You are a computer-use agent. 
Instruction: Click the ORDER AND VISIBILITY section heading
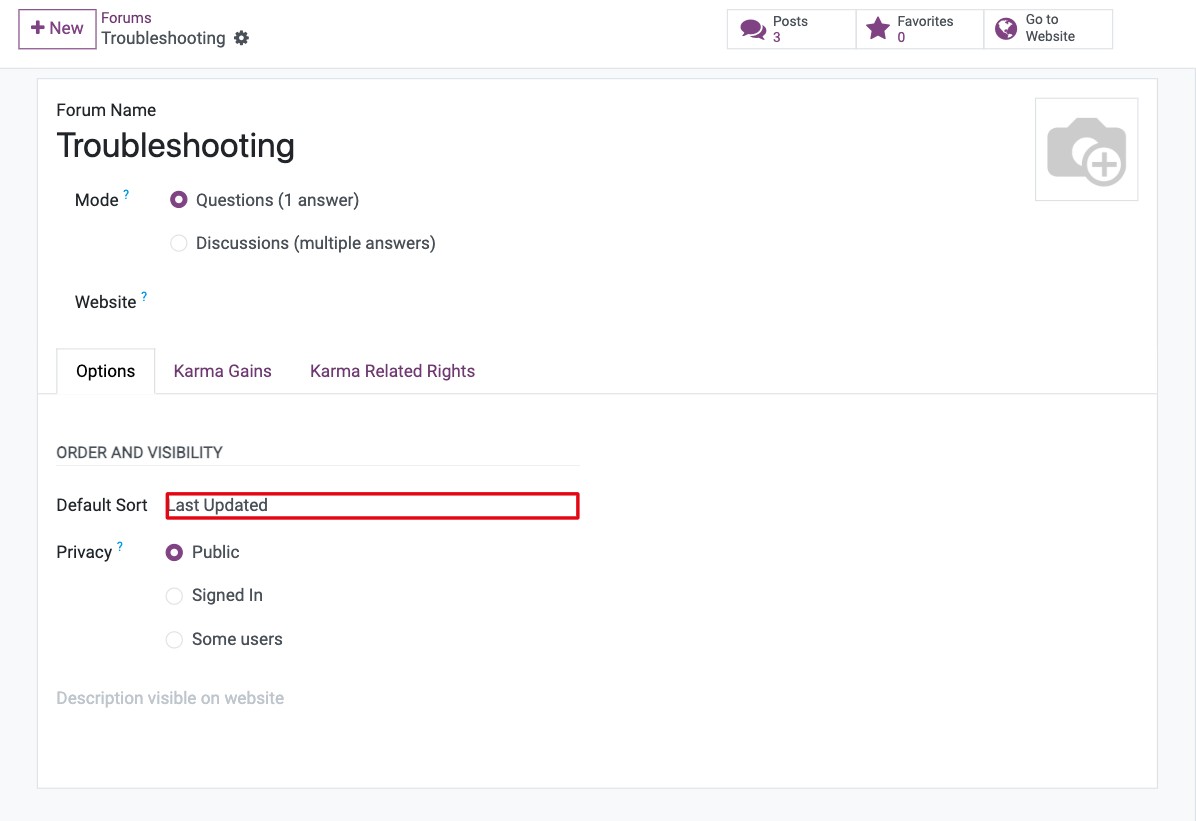pos(140,452)
